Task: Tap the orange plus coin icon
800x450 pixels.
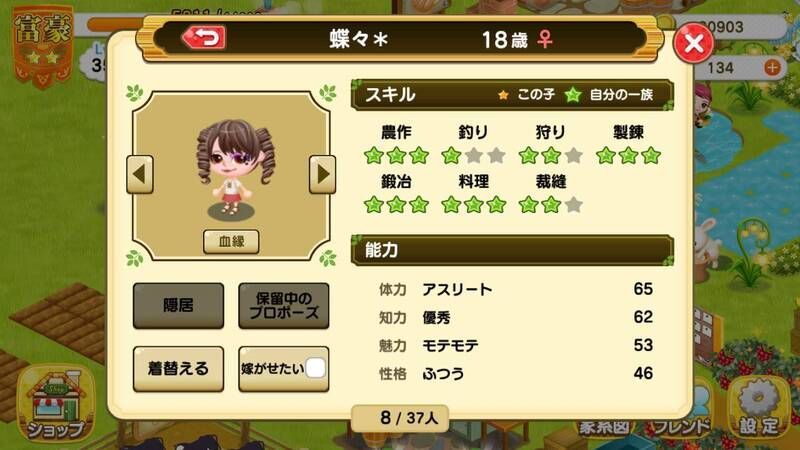Action: 772,67
